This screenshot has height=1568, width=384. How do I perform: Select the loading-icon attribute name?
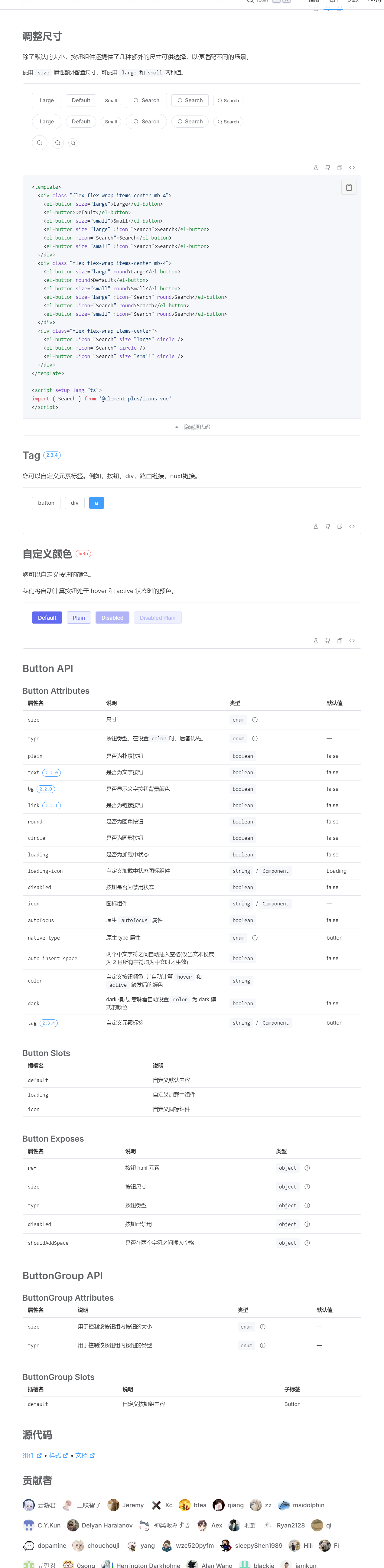click(45, 870)
